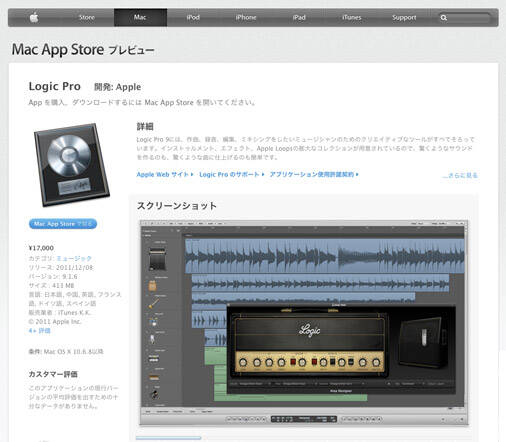Screen dimensions: 506x442
Task: Click into the navigation search field
Action: pos(465,18)
